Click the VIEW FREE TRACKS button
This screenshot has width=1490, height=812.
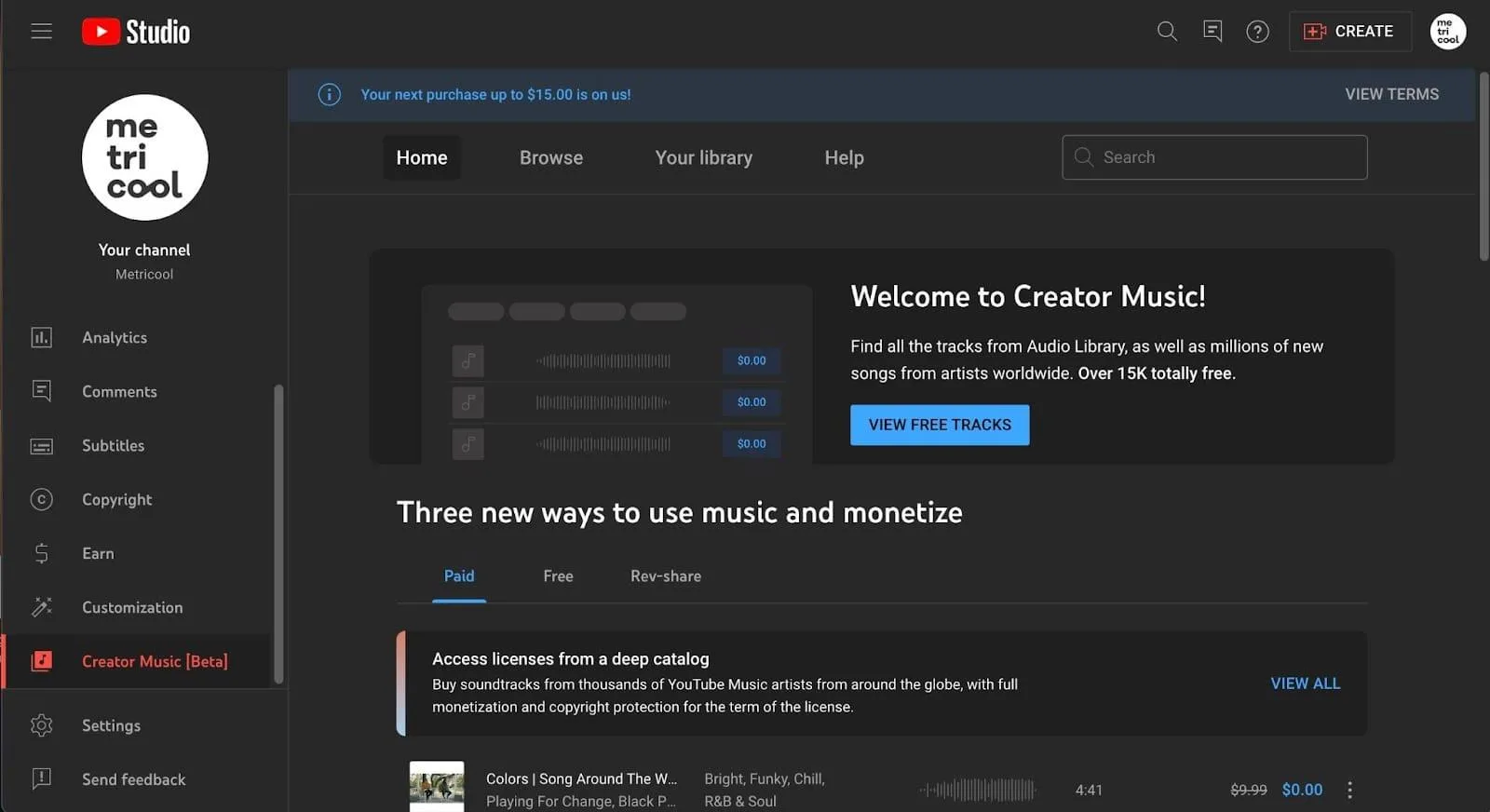point(940,425)
